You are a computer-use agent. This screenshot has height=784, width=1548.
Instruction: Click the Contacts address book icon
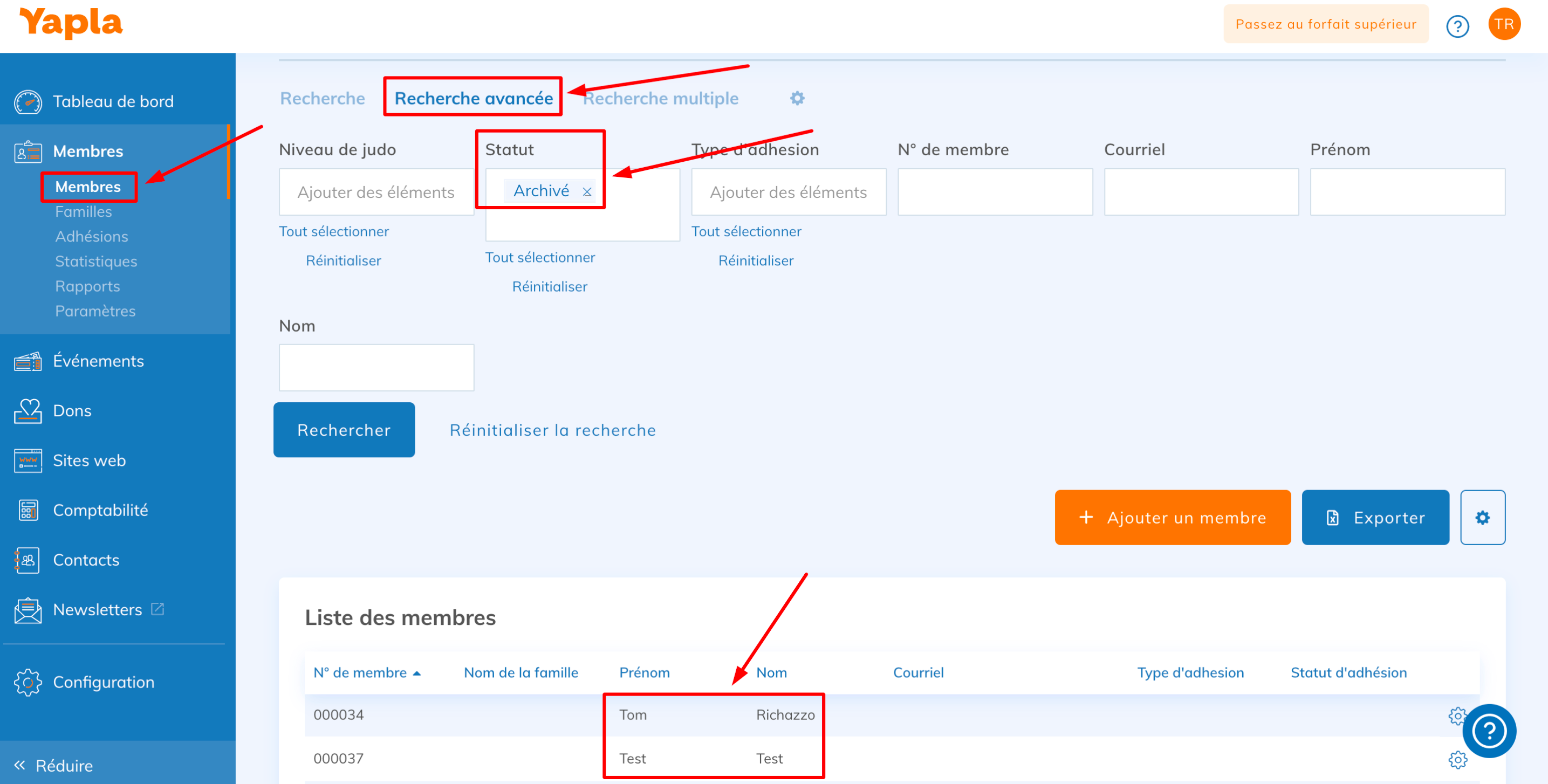28,560
